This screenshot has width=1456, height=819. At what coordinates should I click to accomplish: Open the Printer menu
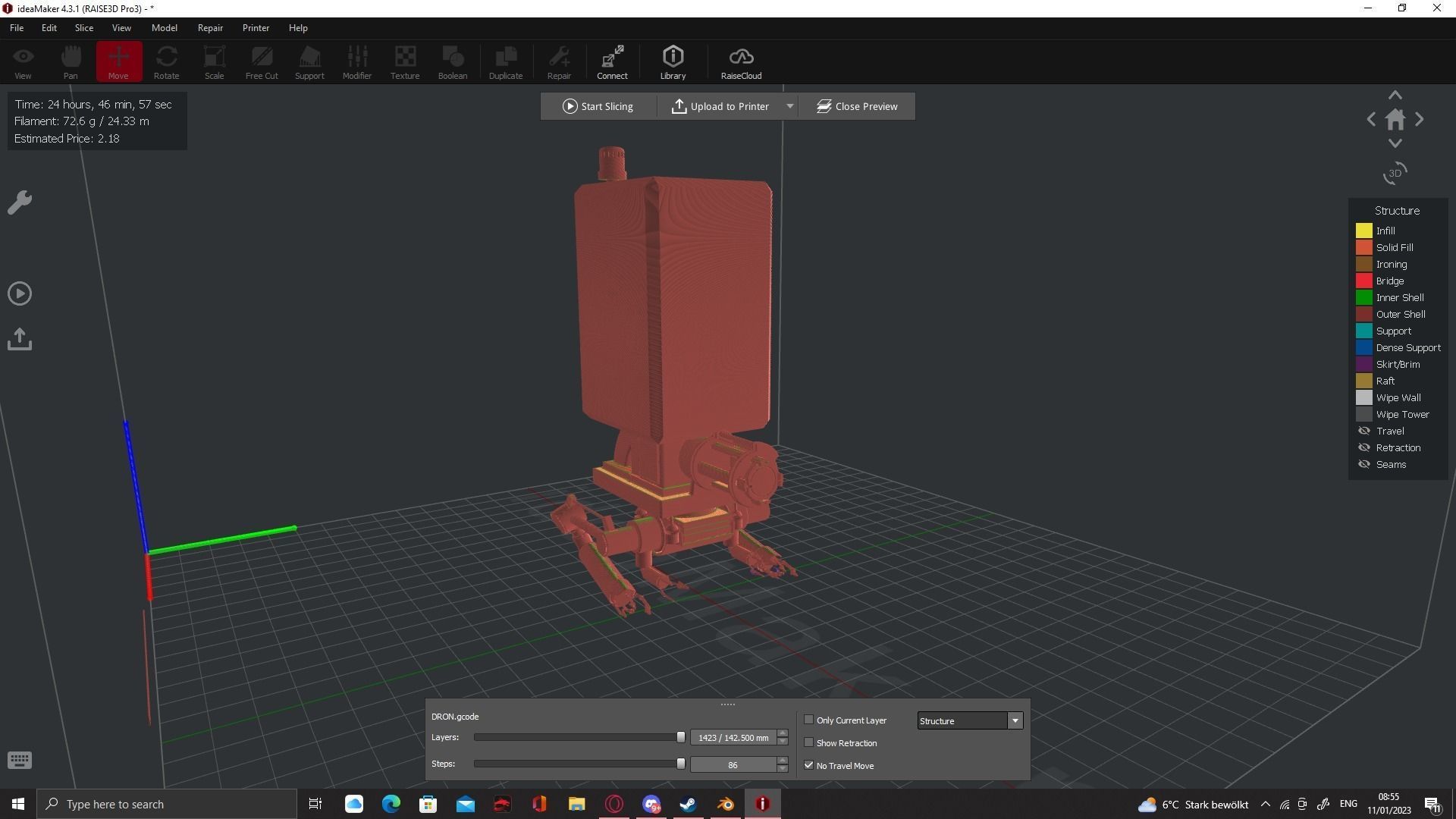(256, 27)
